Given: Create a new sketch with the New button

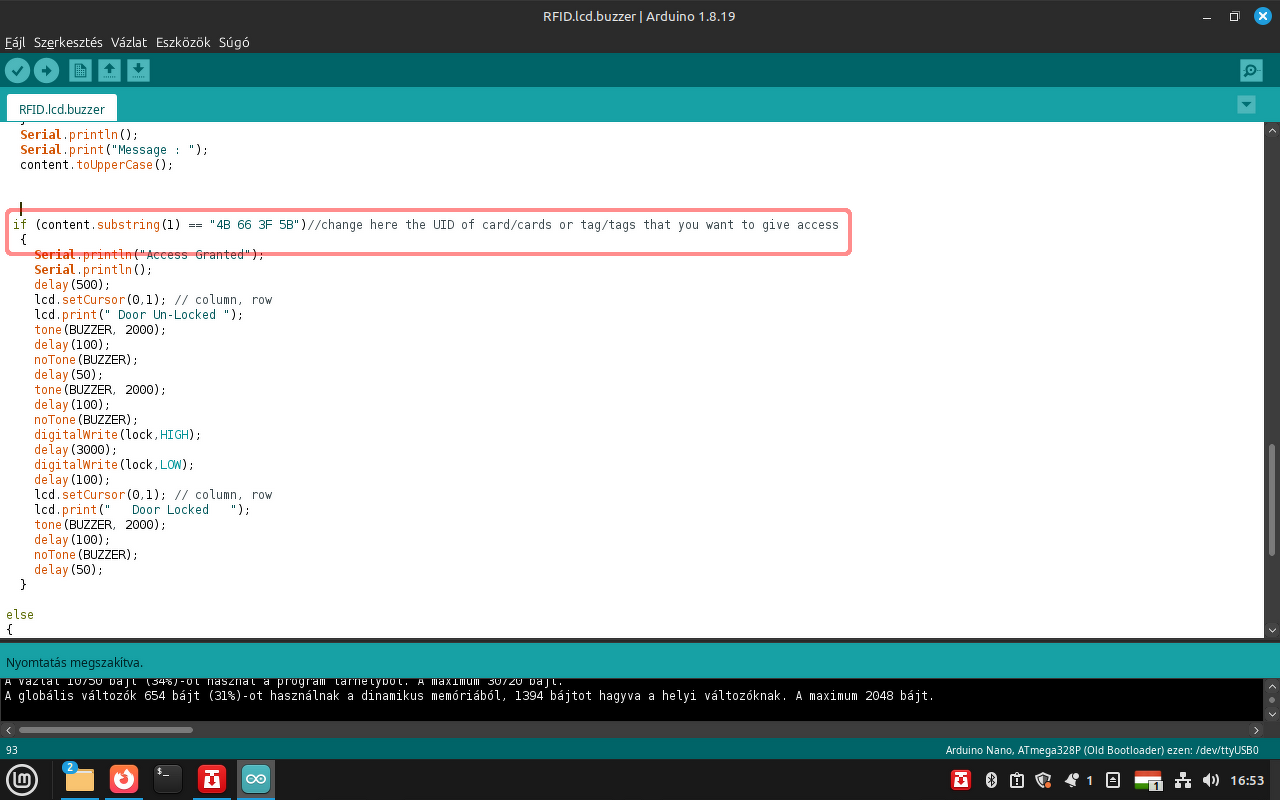Looking at the screenshot, I should coord(80,70).
